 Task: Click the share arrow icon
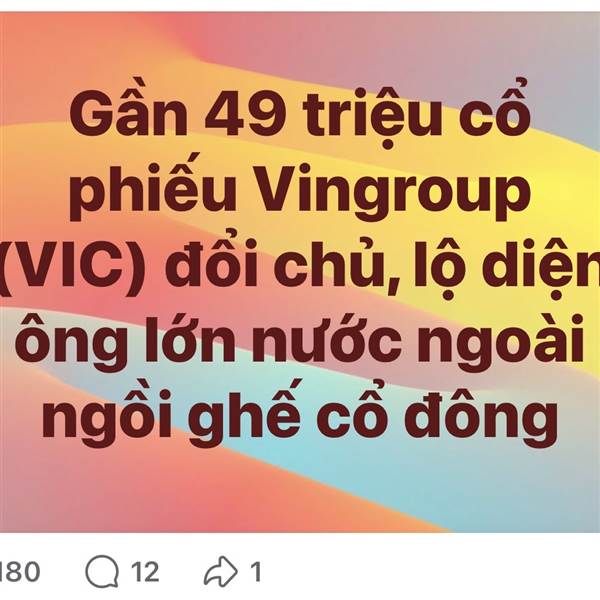tap(220, 572)
